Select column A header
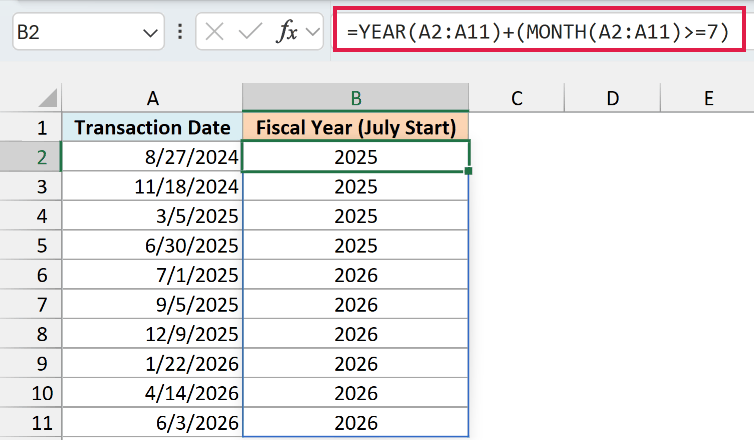The width and height of the screenshot is (754, 440). point(152,98)
